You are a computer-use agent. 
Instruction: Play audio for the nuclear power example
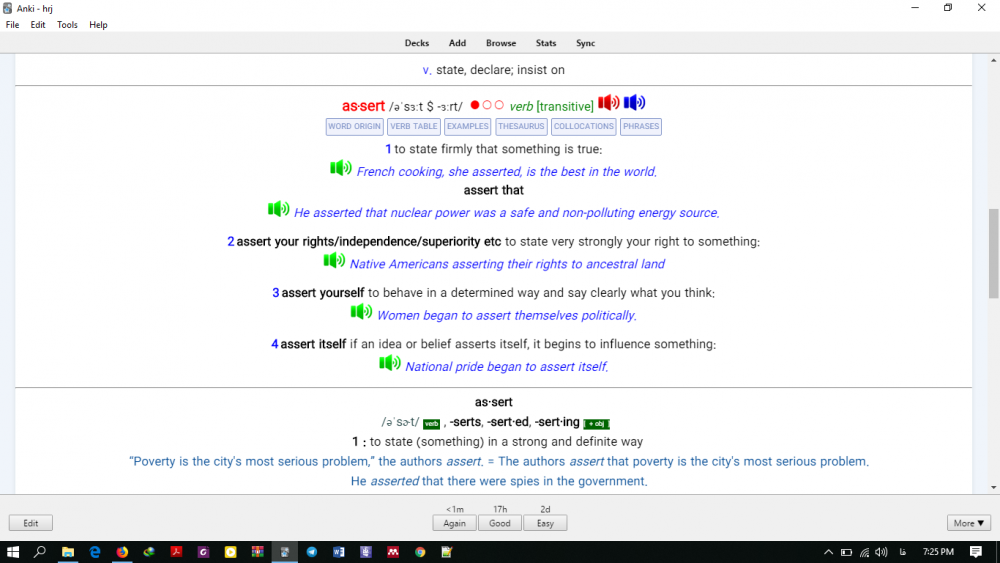point(279,209)
